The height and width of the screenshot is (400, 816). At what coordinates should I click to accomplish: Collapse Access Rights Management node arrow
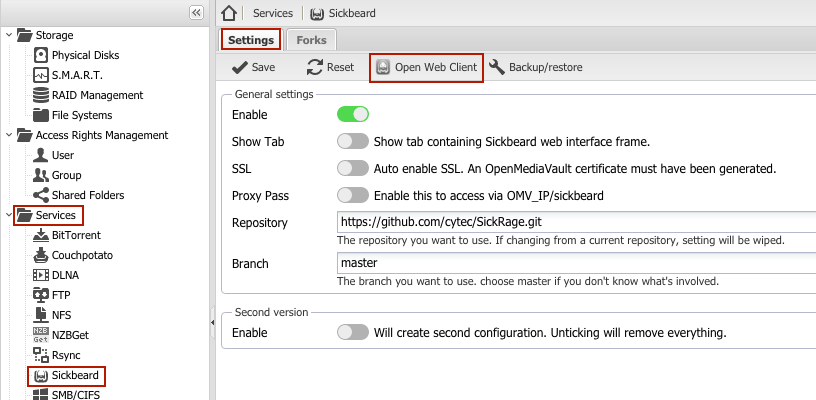click(9, 135)
